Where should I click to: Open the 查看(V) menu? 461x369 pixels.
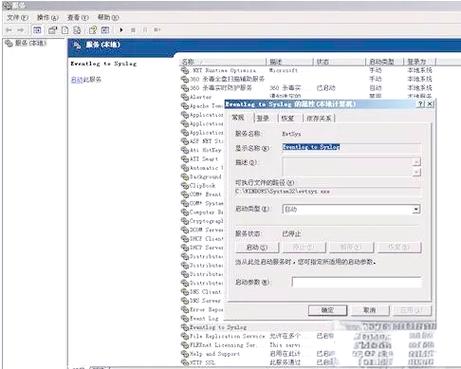click(78, 17)
